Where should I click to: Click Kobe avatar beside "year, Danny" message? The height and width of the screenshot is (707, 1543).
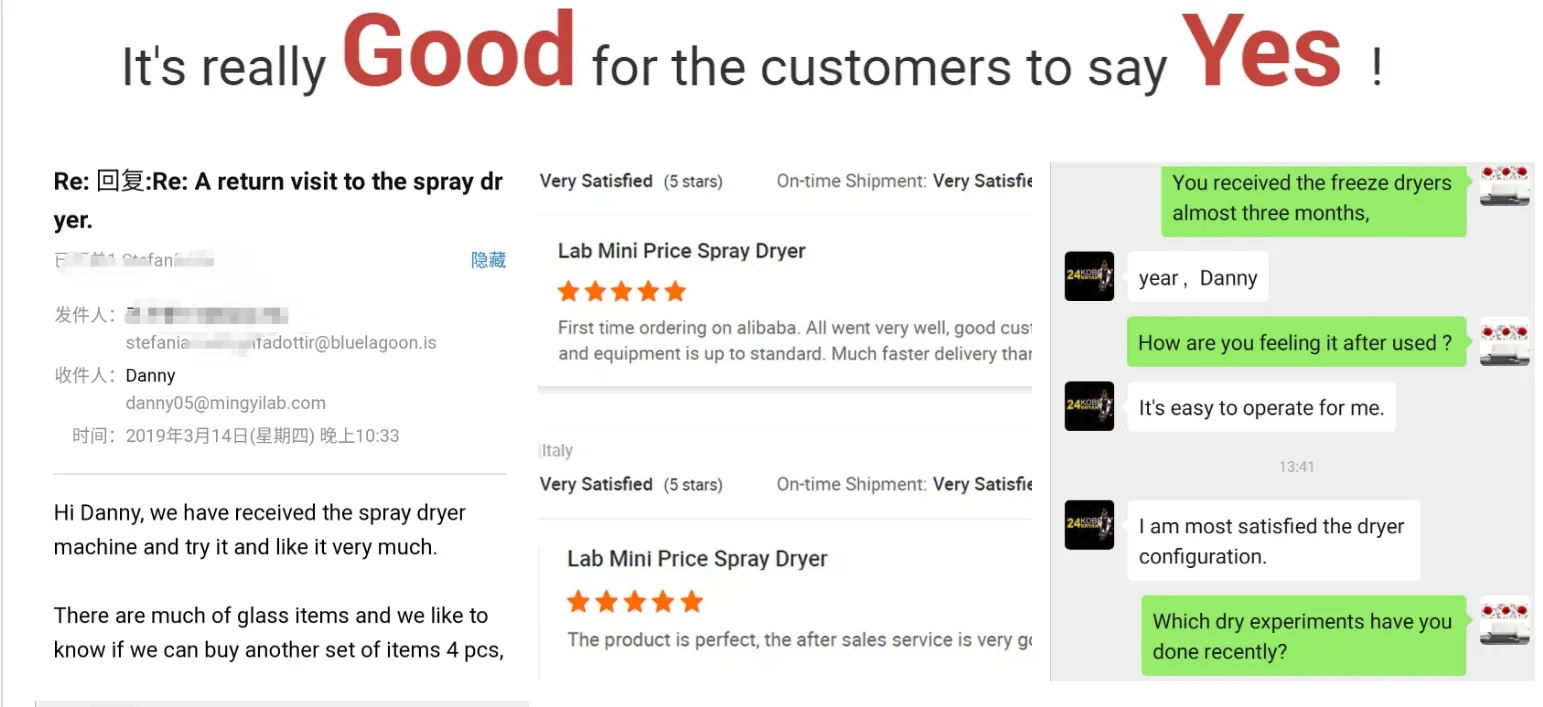pyautogui.click(x=1089, y=276)
